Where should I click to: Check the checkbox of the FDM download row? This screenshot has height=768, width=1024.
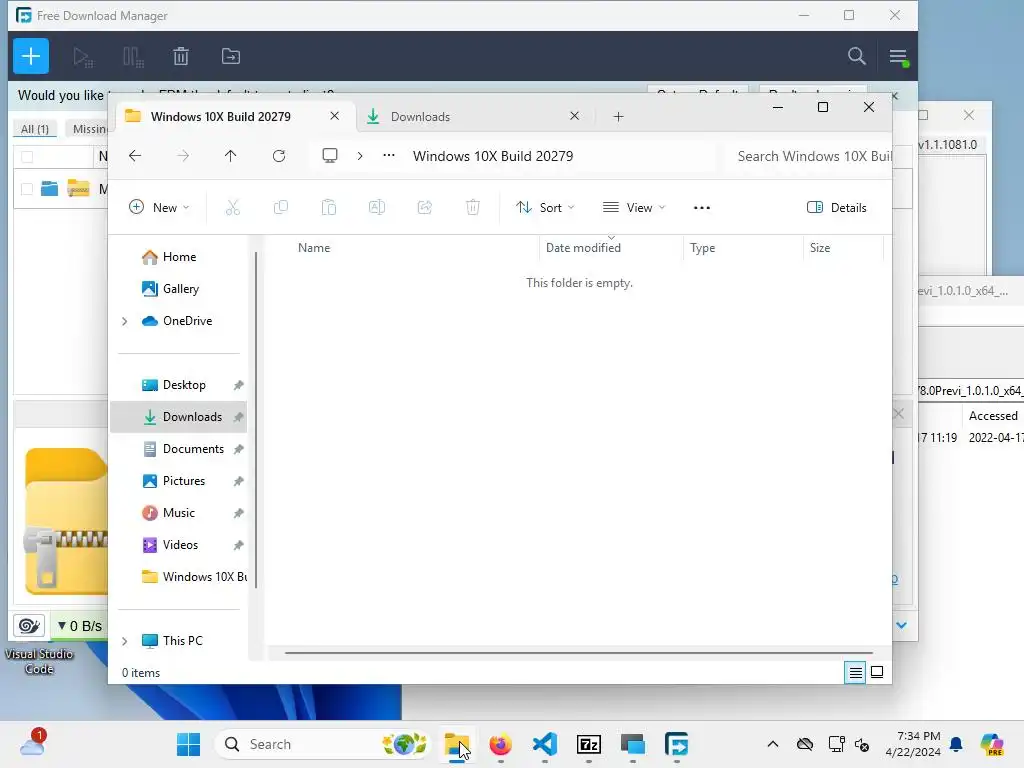(x=27, y=189)
